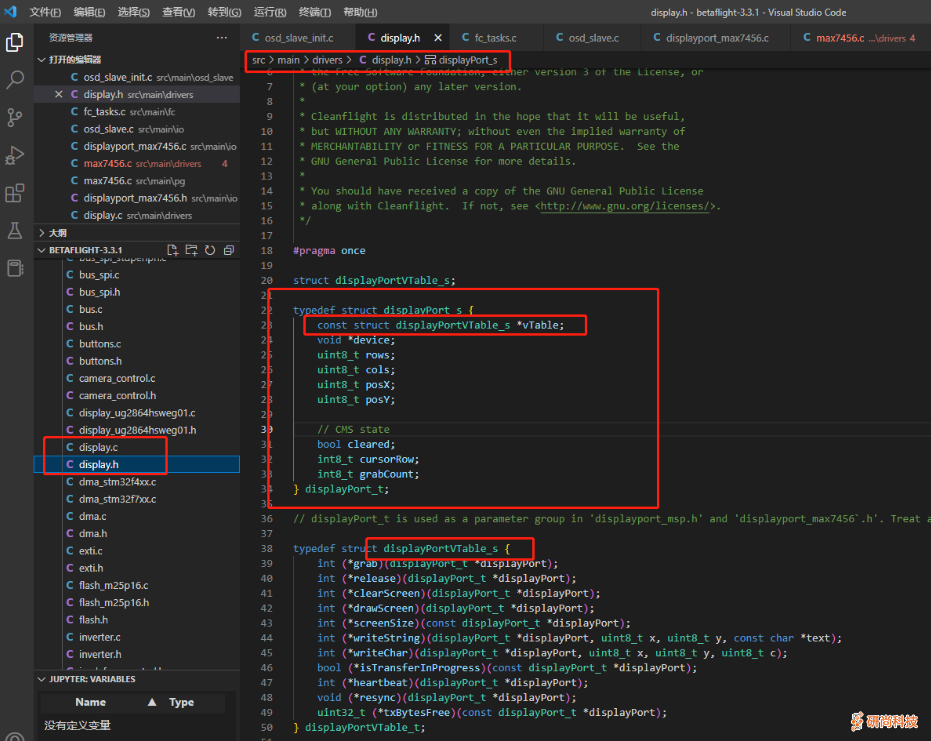Close display.h in open editors list
931x741 pixels.
coord(58,95)
